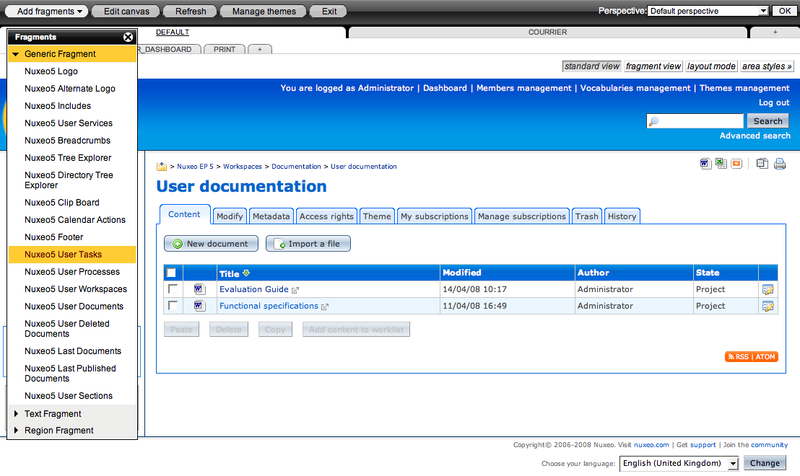Select the Content tab
Viewport: 800px width, 476px height.
click(184, 214)
